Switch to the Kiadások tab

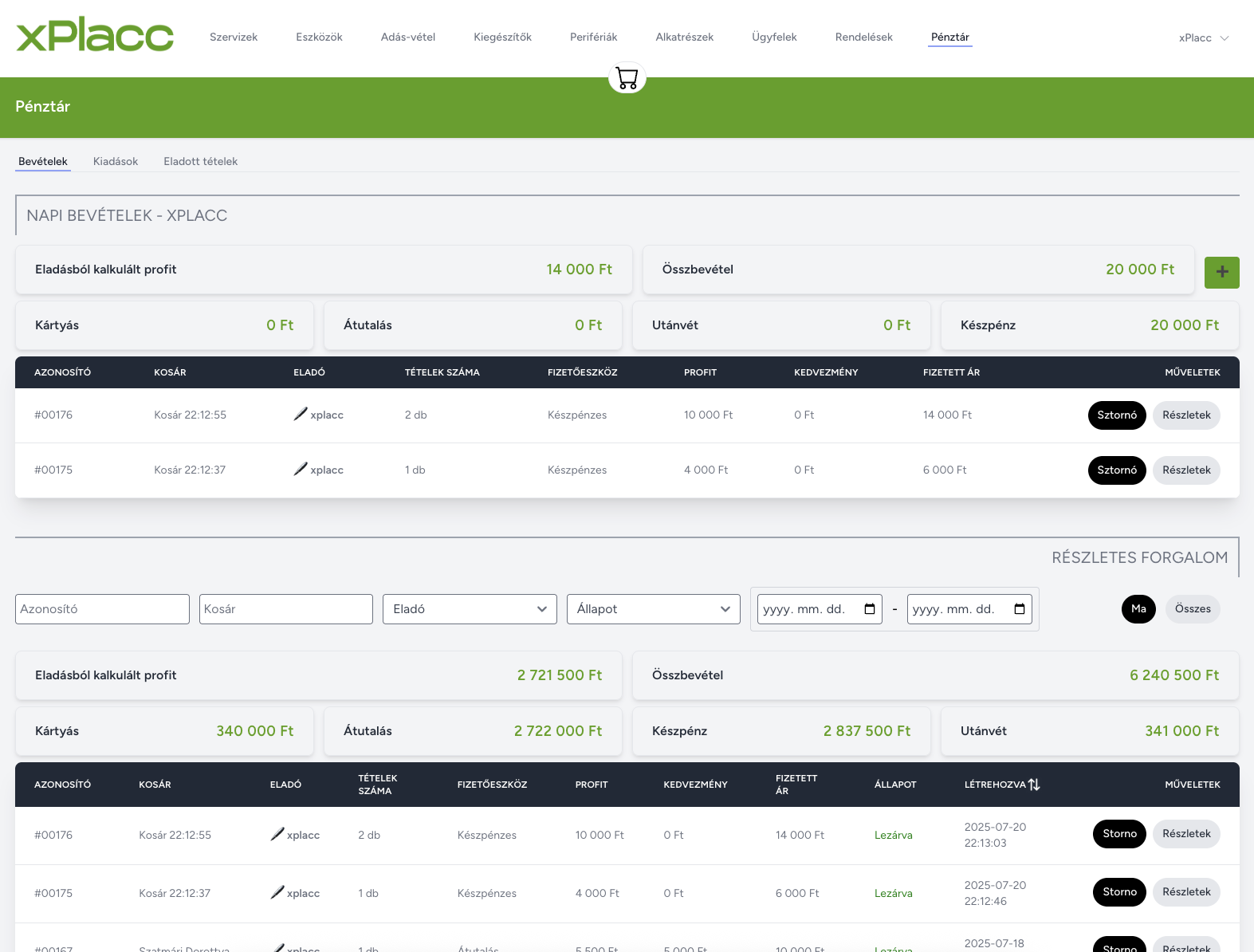(116, 161)
